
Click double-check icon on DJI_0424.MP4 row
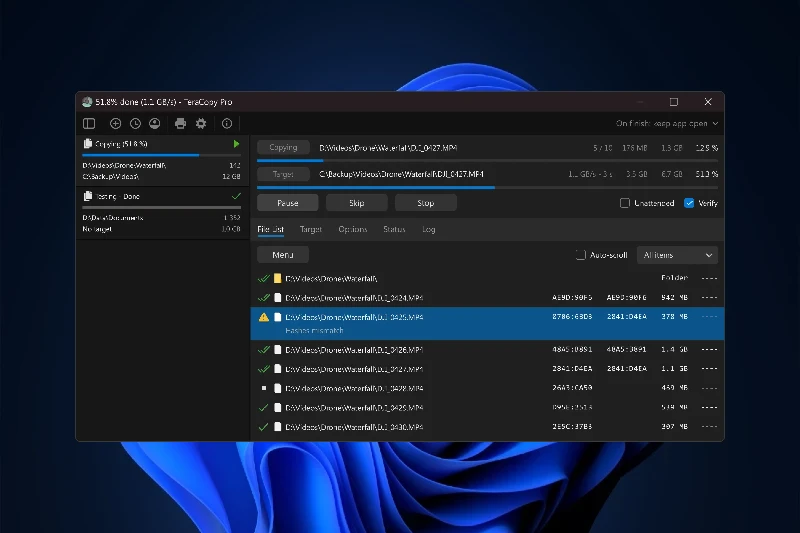(x=264, y=298)
